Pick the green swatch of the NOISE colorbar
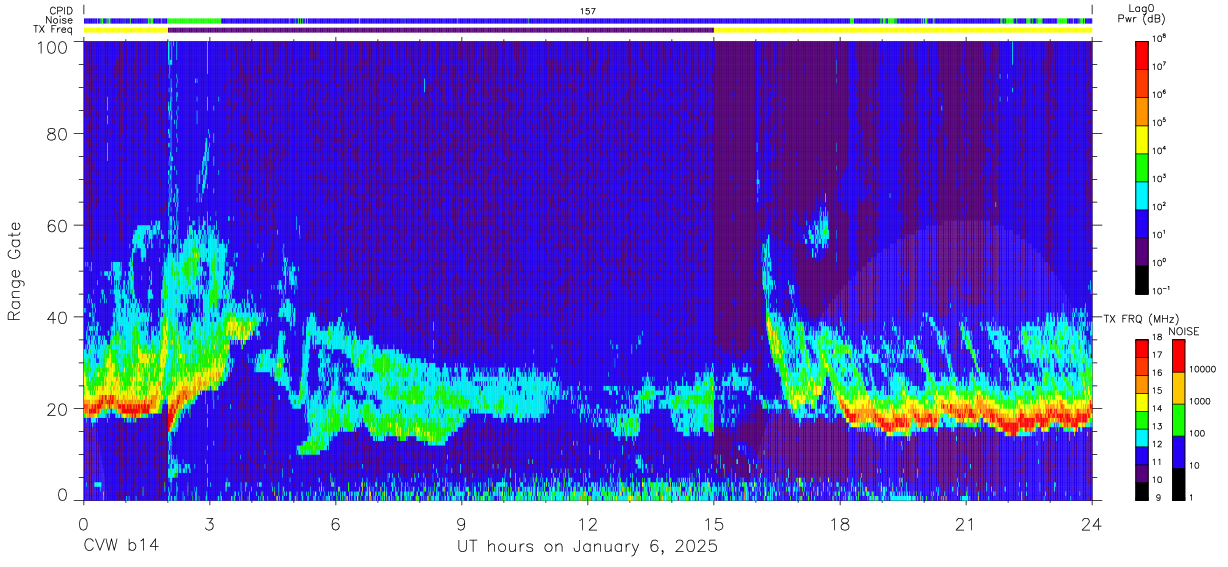The width and height of the screenshot is (1228, 567). coord(1180,418)
